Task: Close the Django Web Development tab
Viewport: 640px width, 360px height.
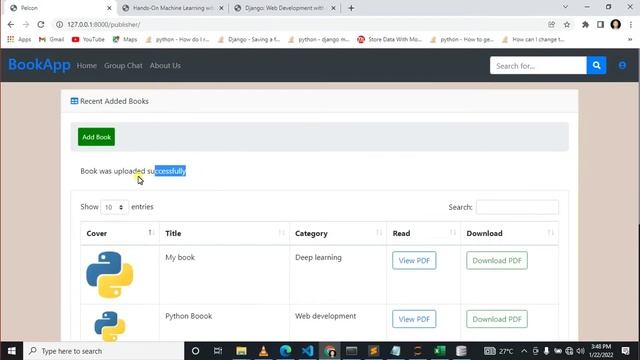Action: 333,8
